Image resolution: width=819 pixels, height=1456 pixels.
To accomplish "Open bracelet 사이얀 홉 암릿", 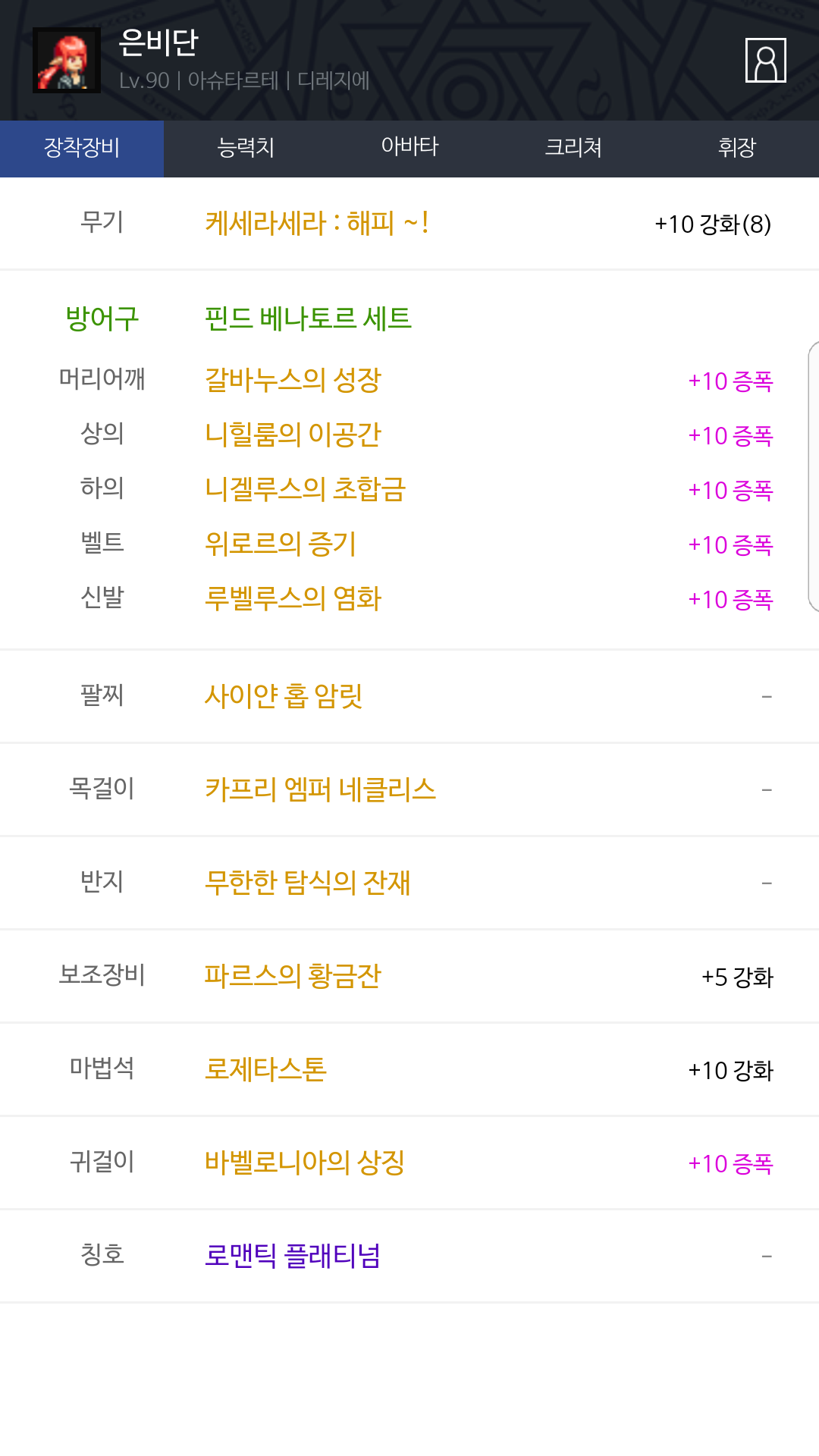I will tap(284, 696).
